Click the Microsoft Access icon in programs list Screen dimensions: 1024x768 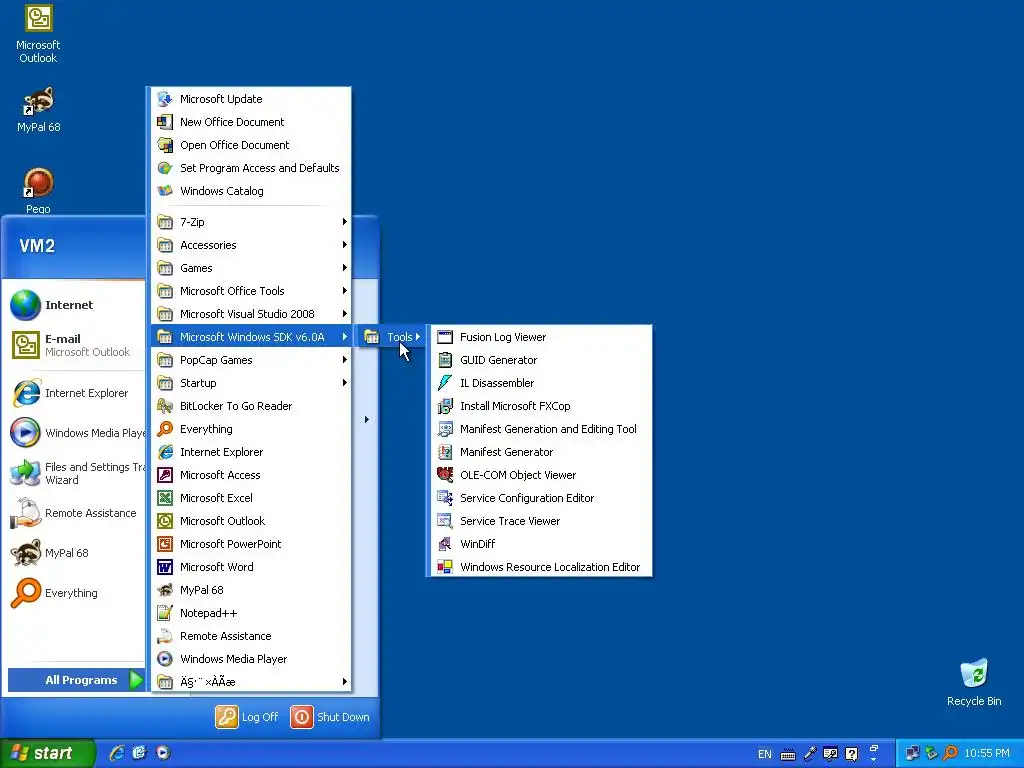click(x=165, y=475)
